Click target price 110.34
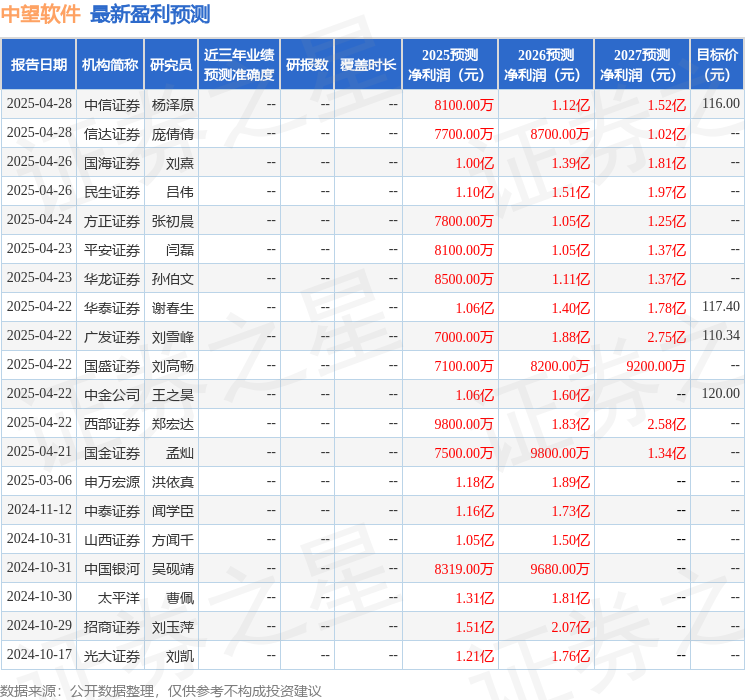This screenshot has height=700, width=745. (721, 335)
